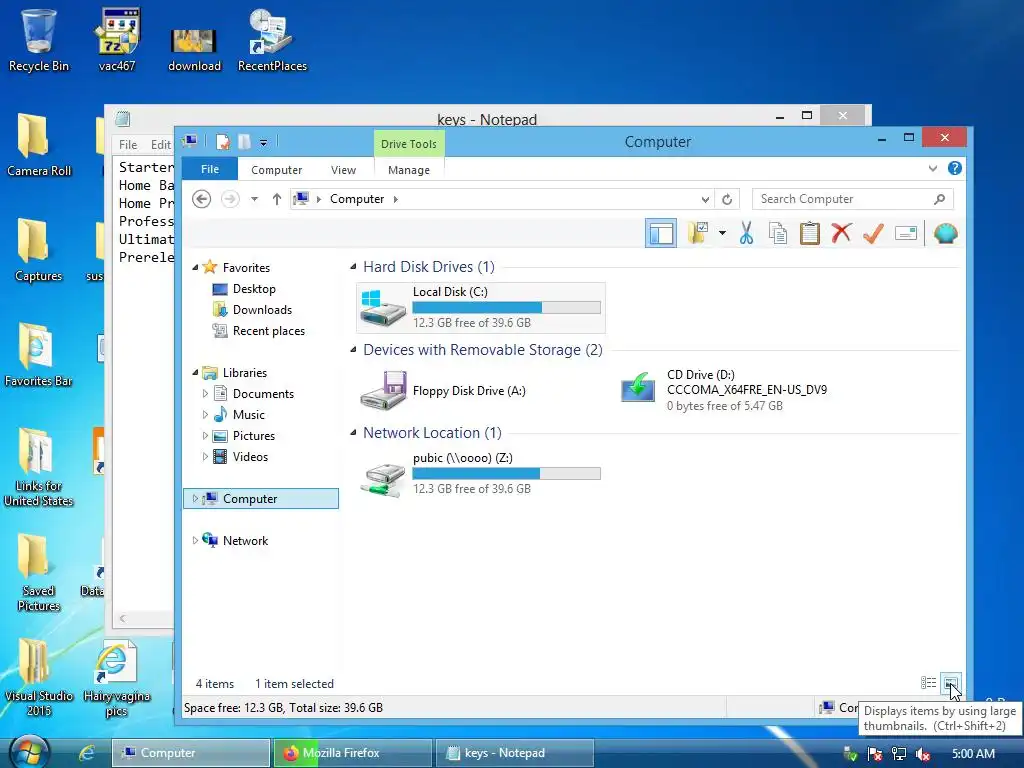This screenshot has height=768, width=1024.
Task: Click the search magnifier icon
Action: coord(939,199)
